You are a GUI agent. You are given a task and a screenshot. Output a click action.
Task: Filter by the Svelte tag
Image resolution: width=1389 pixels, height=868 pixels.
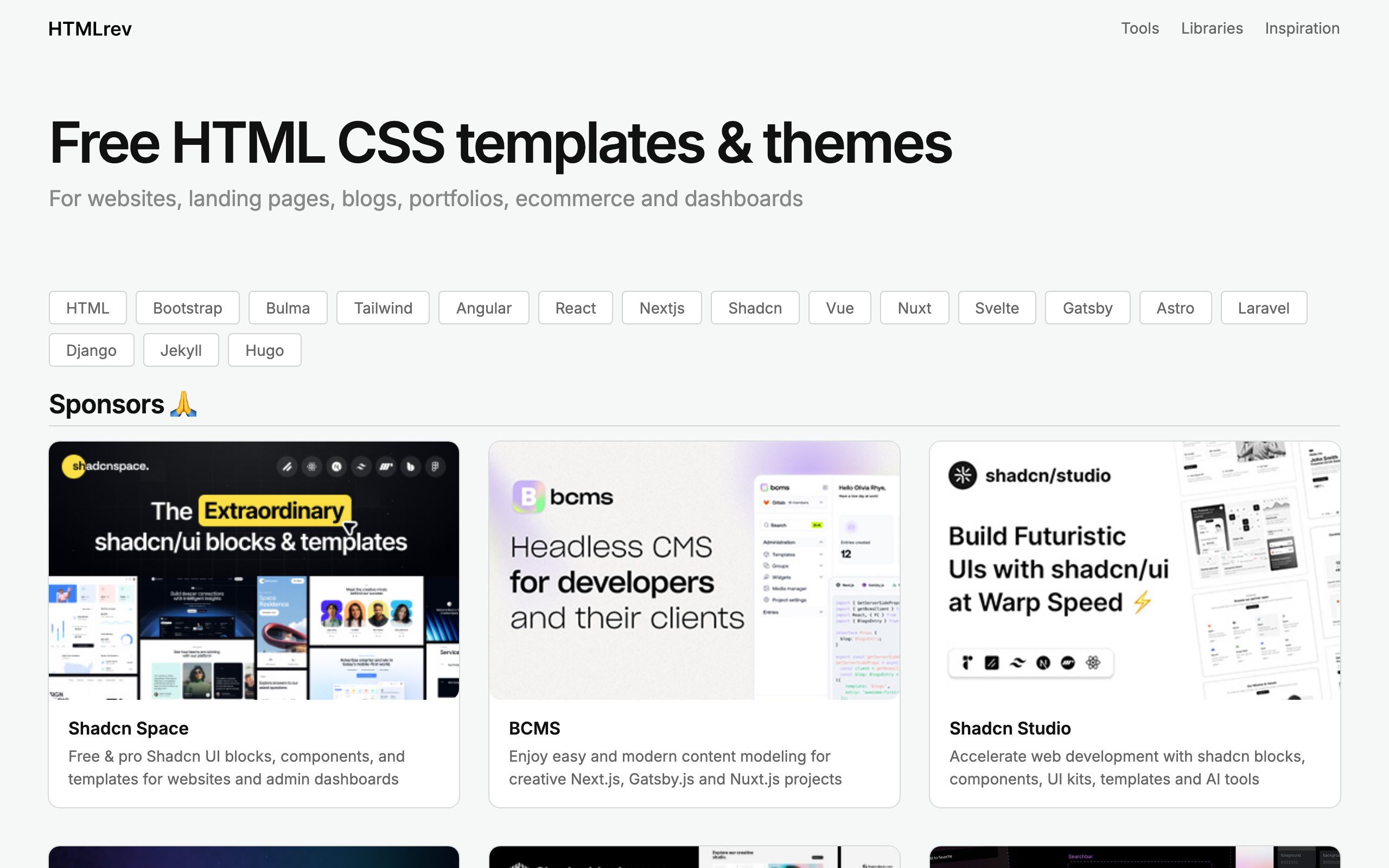pyautogui.click(x=997, y=308)
